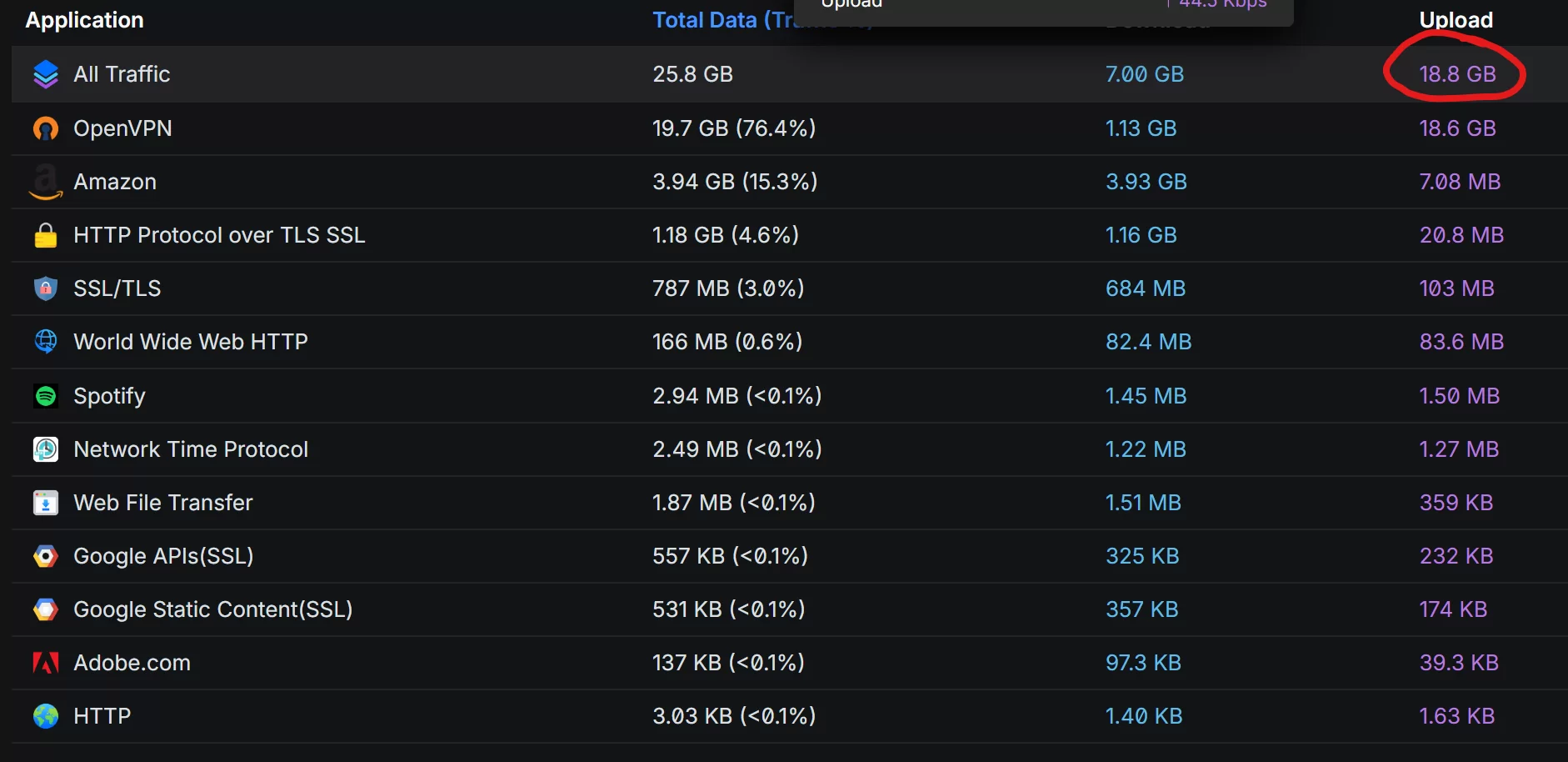Click the yellow padlock HTTP over TLS icon
Viewport: 1568px width, 762px height.
click(46, 235)
